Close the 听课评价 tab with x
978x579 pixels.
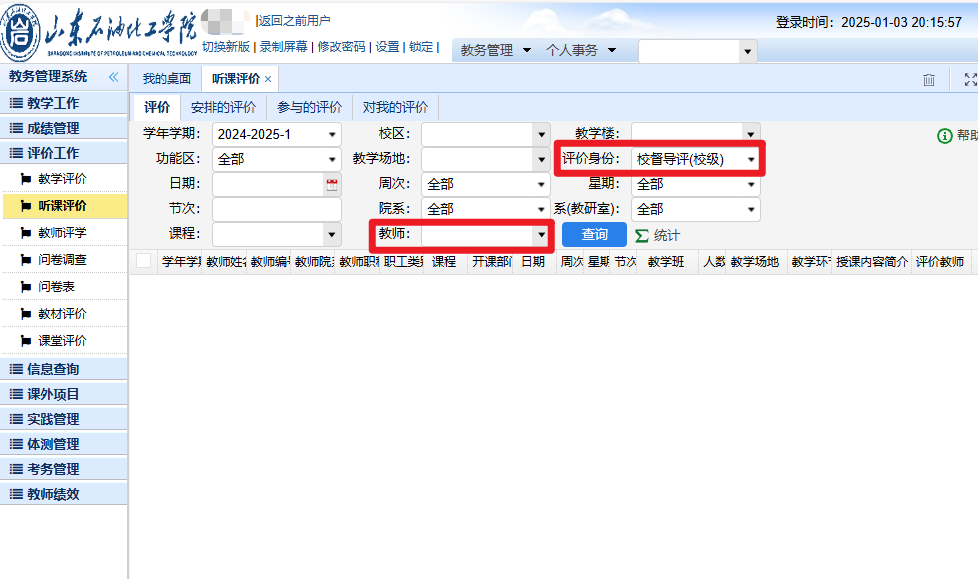pos(268,79)
